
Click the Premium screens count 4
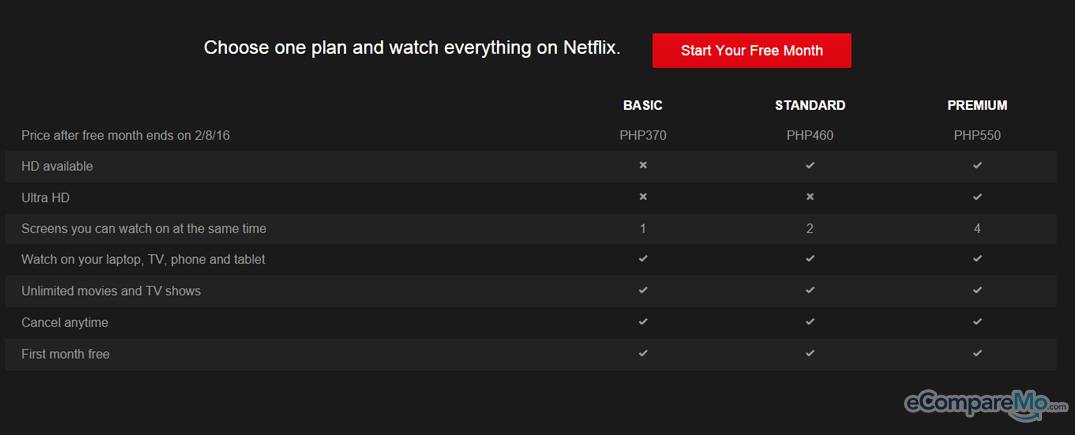(x=977, y=228)
